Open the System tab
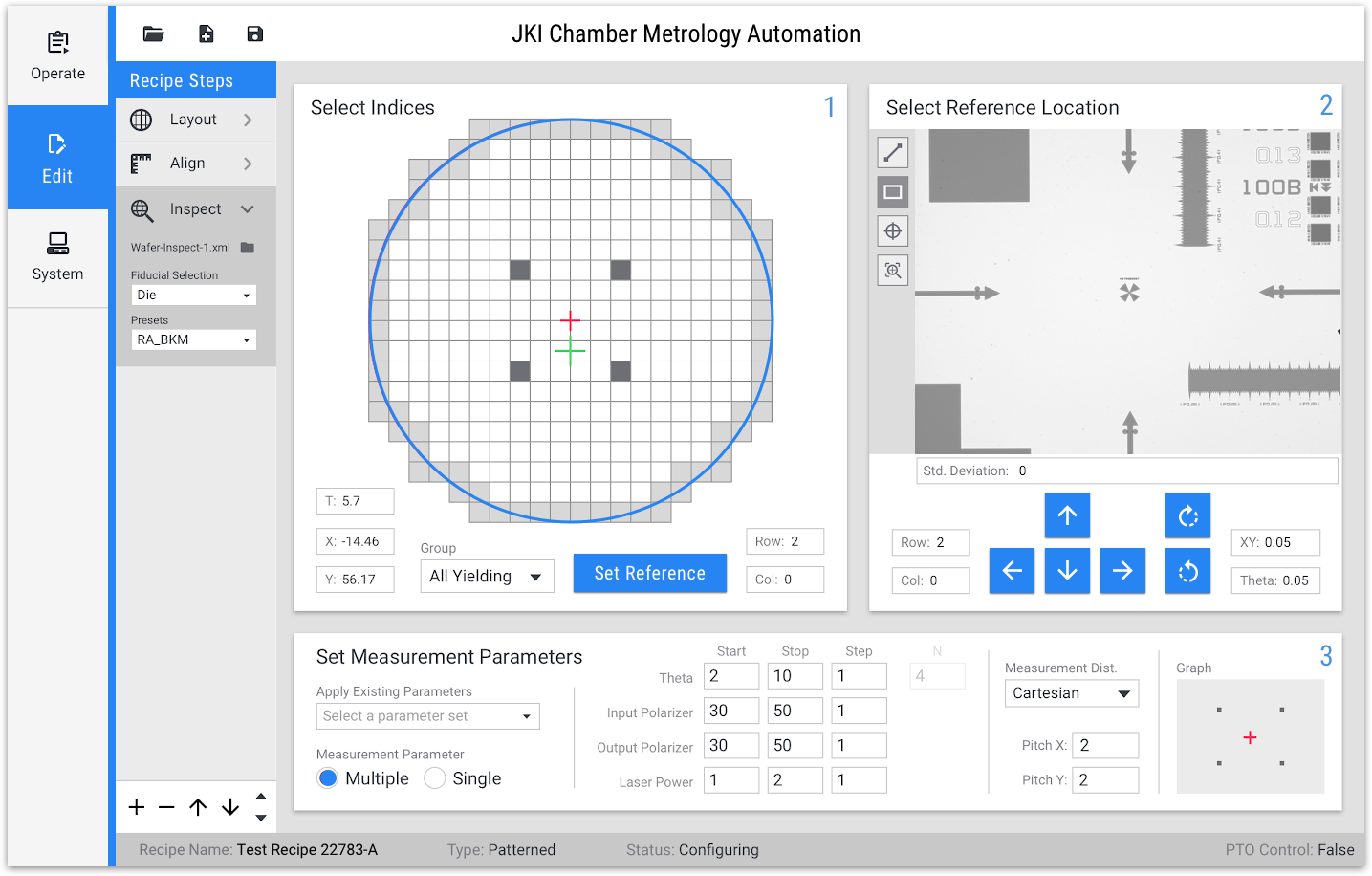 point(57,256)
